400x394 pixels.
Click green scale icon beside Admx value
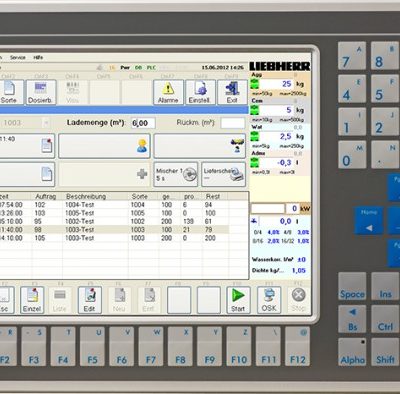tap(255, 162)
